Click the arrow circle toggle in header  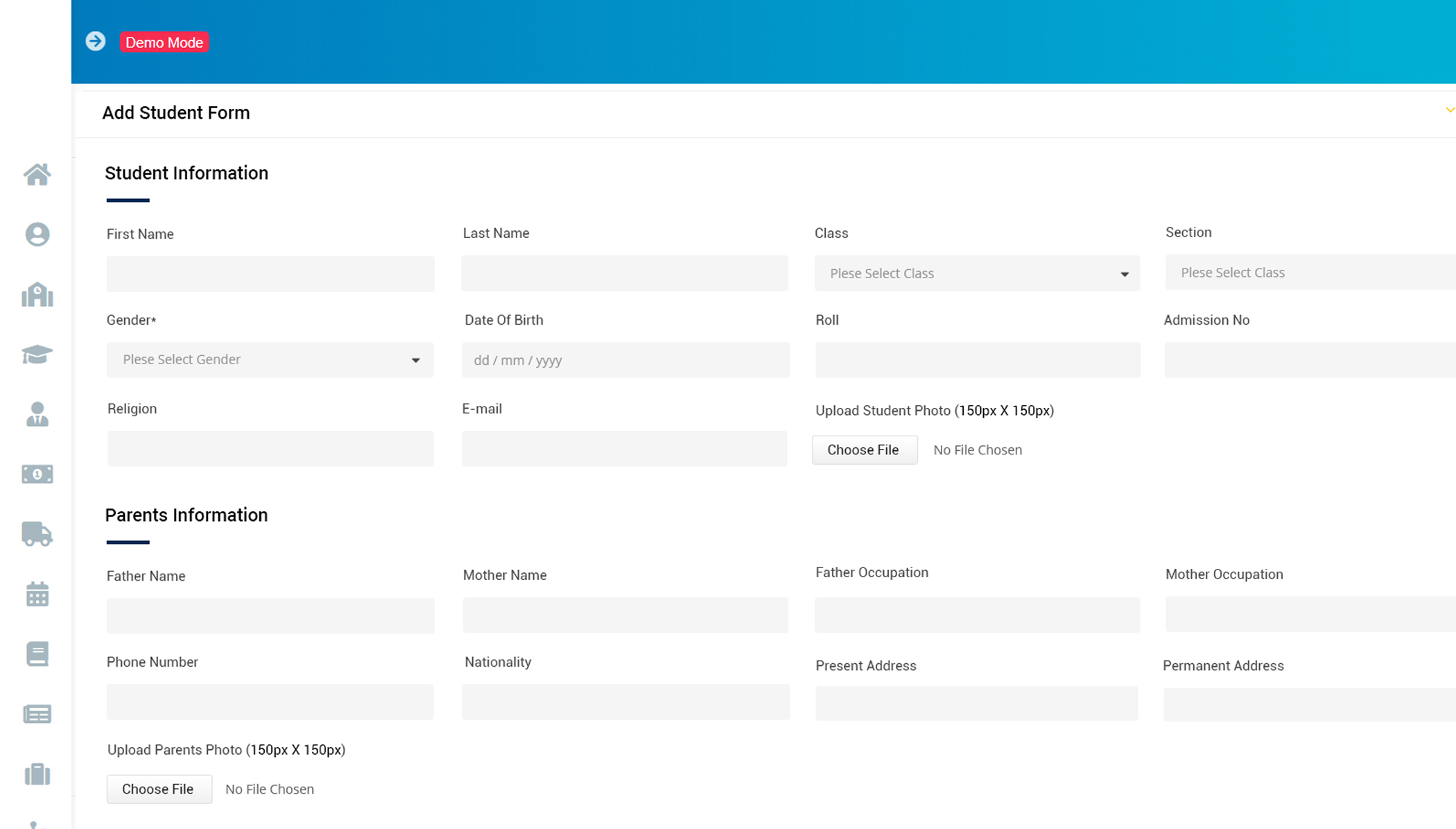(96, 42)
